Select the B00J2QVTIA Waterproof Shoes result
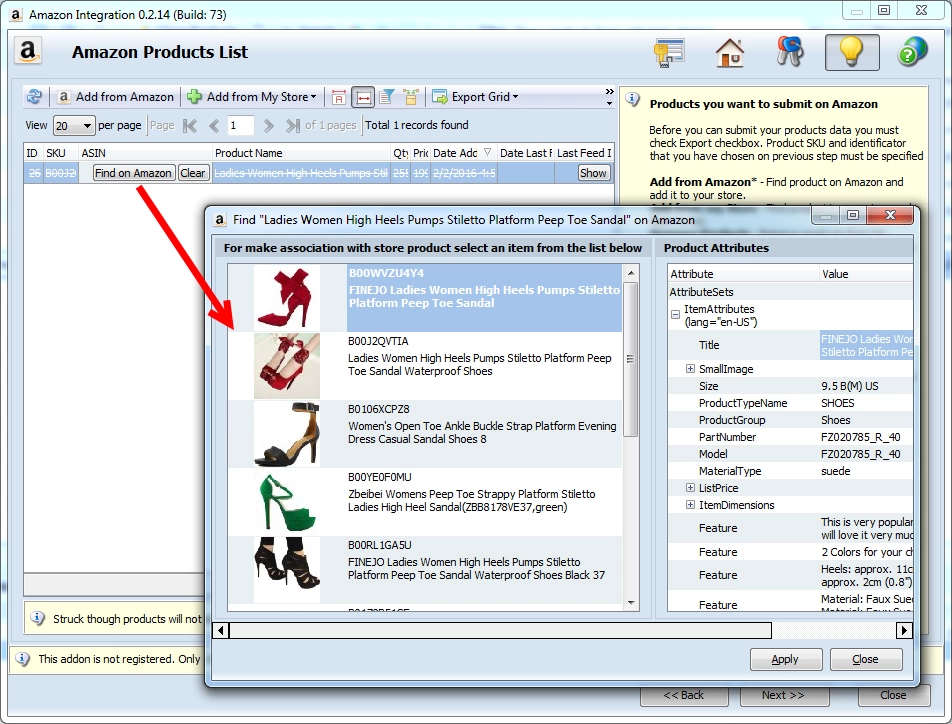Screen dimensions: 952x724 [x=425, y=366]
